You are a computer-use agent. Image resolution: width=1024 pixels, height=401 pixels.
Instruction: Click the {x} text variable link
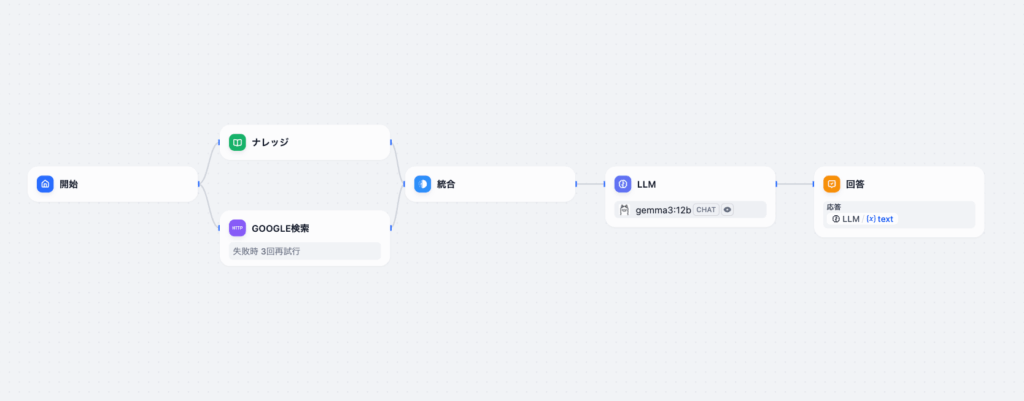coord(880,219)
